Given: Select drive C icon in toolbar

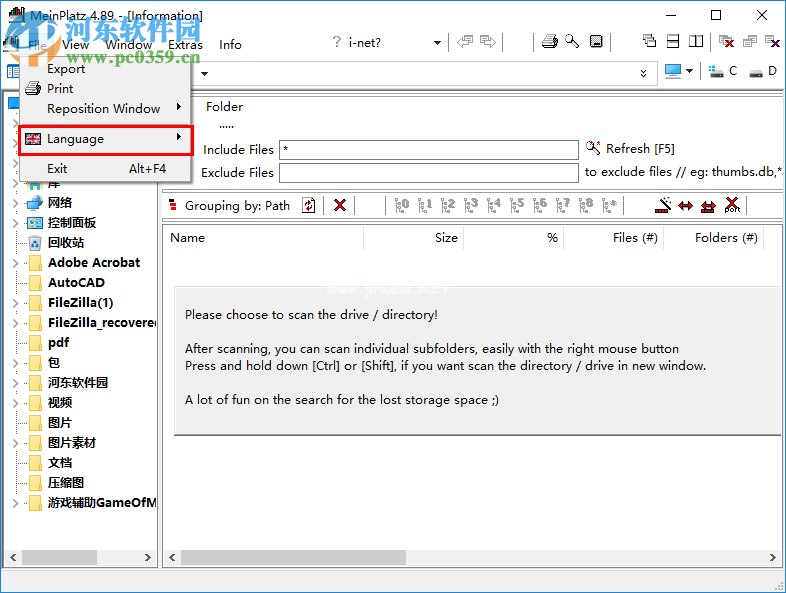Looking at the screenshot, I should coord(722,72).
